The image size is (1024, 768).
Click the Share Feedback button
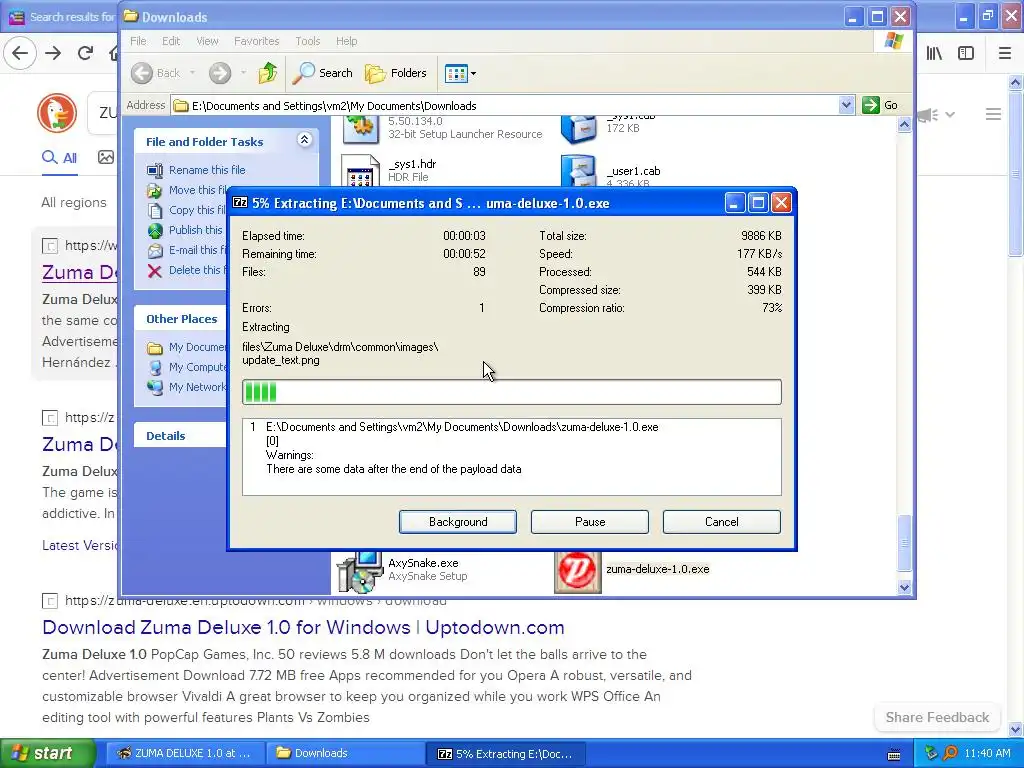(937, 717)
